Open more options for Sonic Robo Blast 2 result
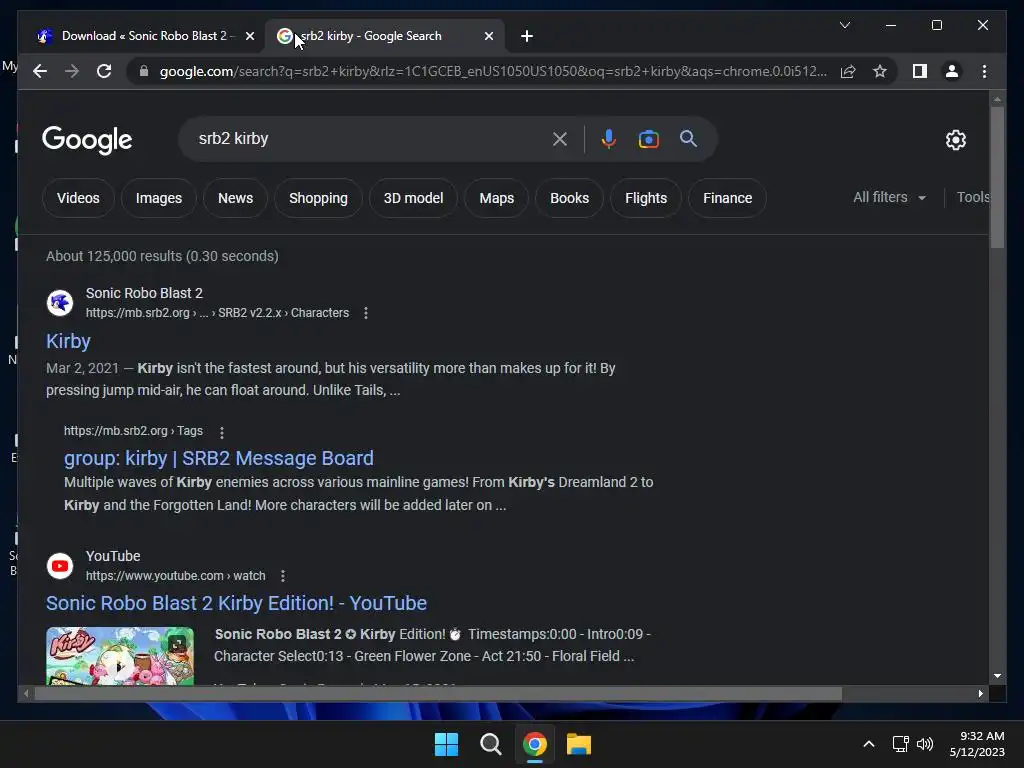 (x=366, y=313)
